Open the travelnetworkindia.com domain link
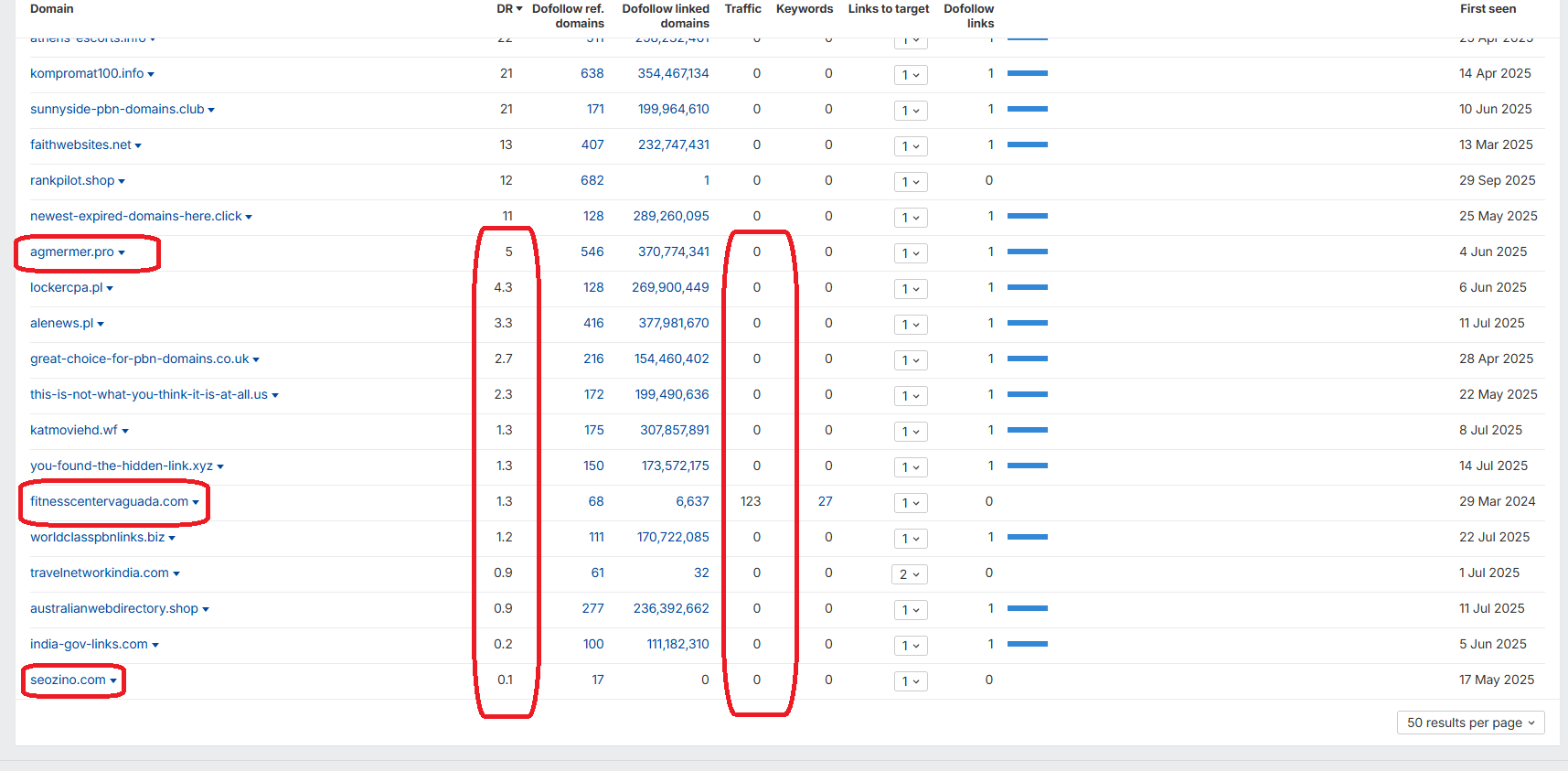Screen dimensions: 1568x771 (x=100, y=573)
